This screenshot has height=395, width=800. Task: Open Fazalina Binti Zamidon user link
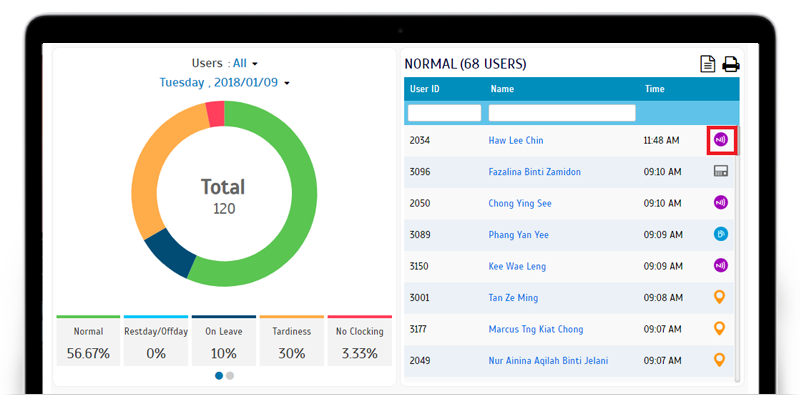tap(535, 172)
